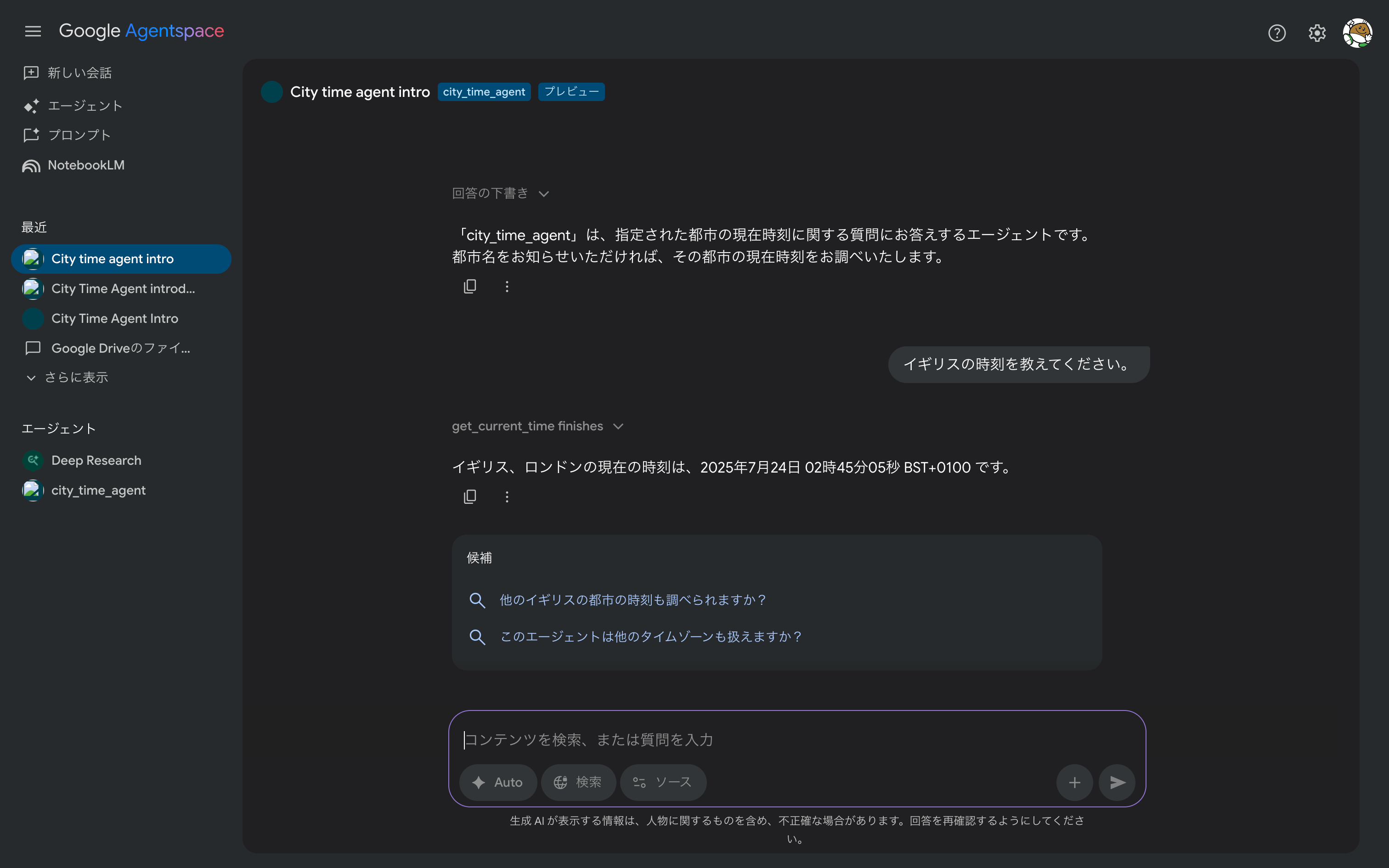Focus the コンテンツを検索 input field

(796, 740)
